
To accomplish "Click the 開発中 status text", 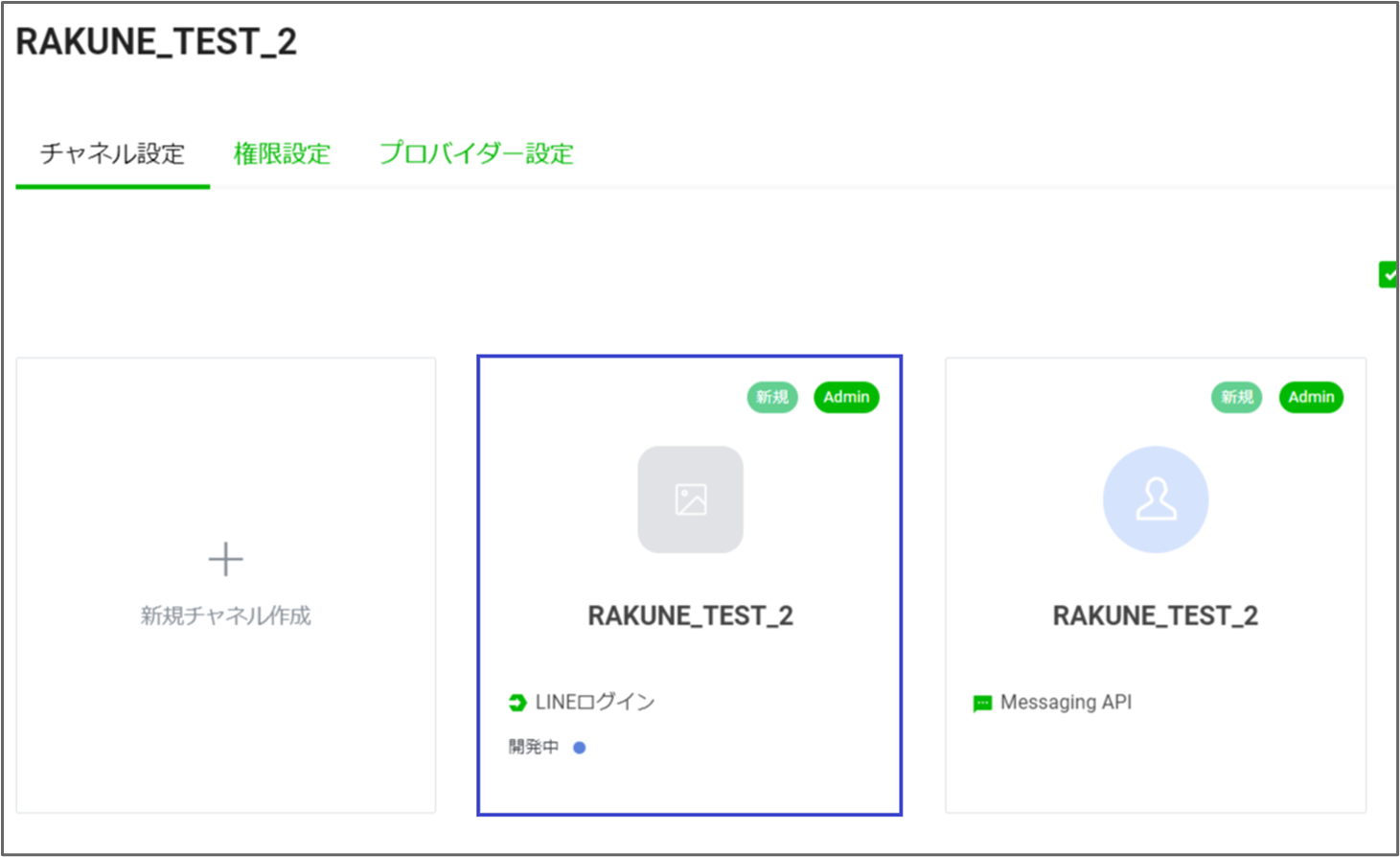I will (534, 747).
